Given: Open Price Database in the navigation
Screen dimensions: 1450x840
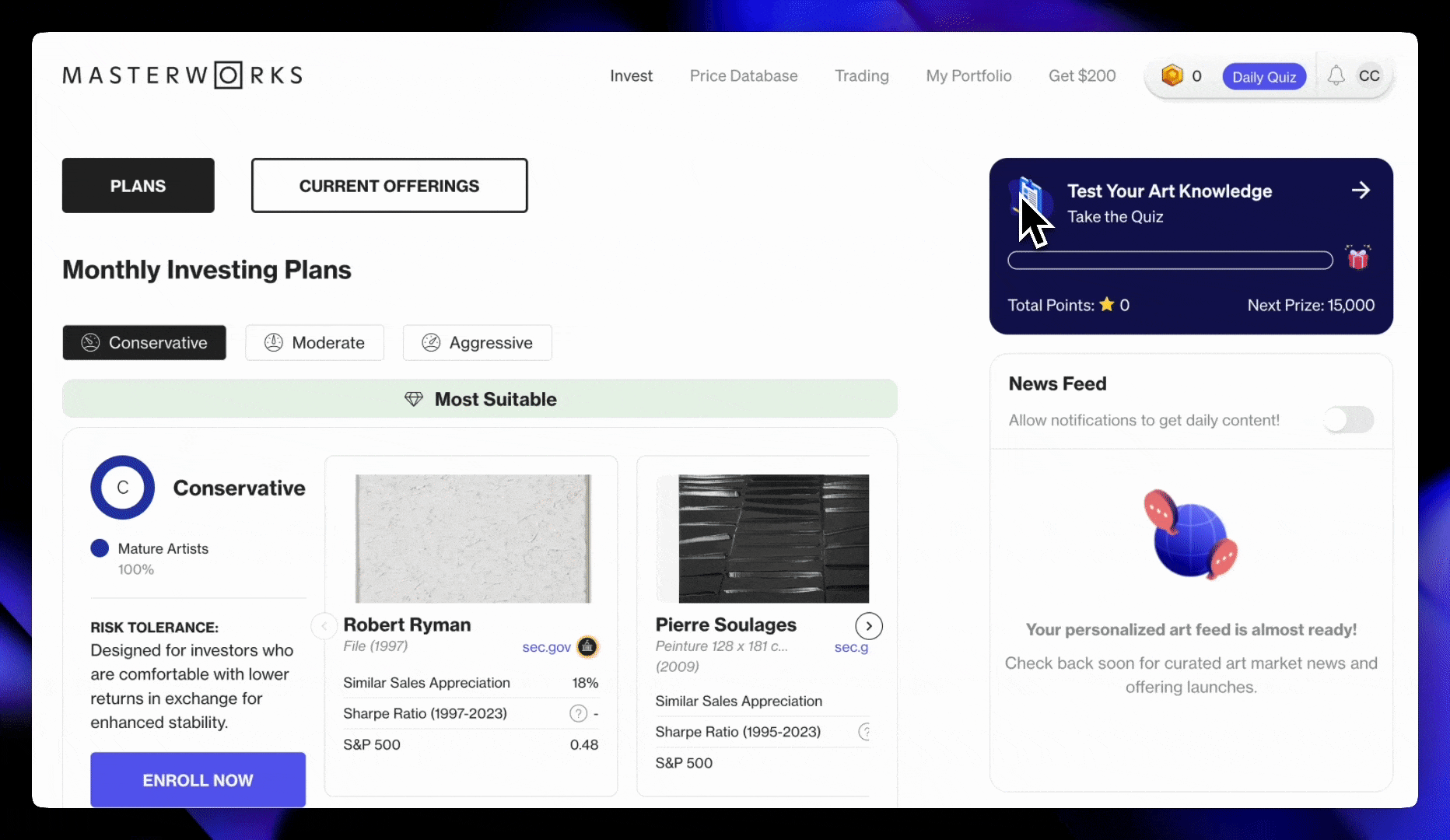Looking at the screenshot, I should pos(744,75).
